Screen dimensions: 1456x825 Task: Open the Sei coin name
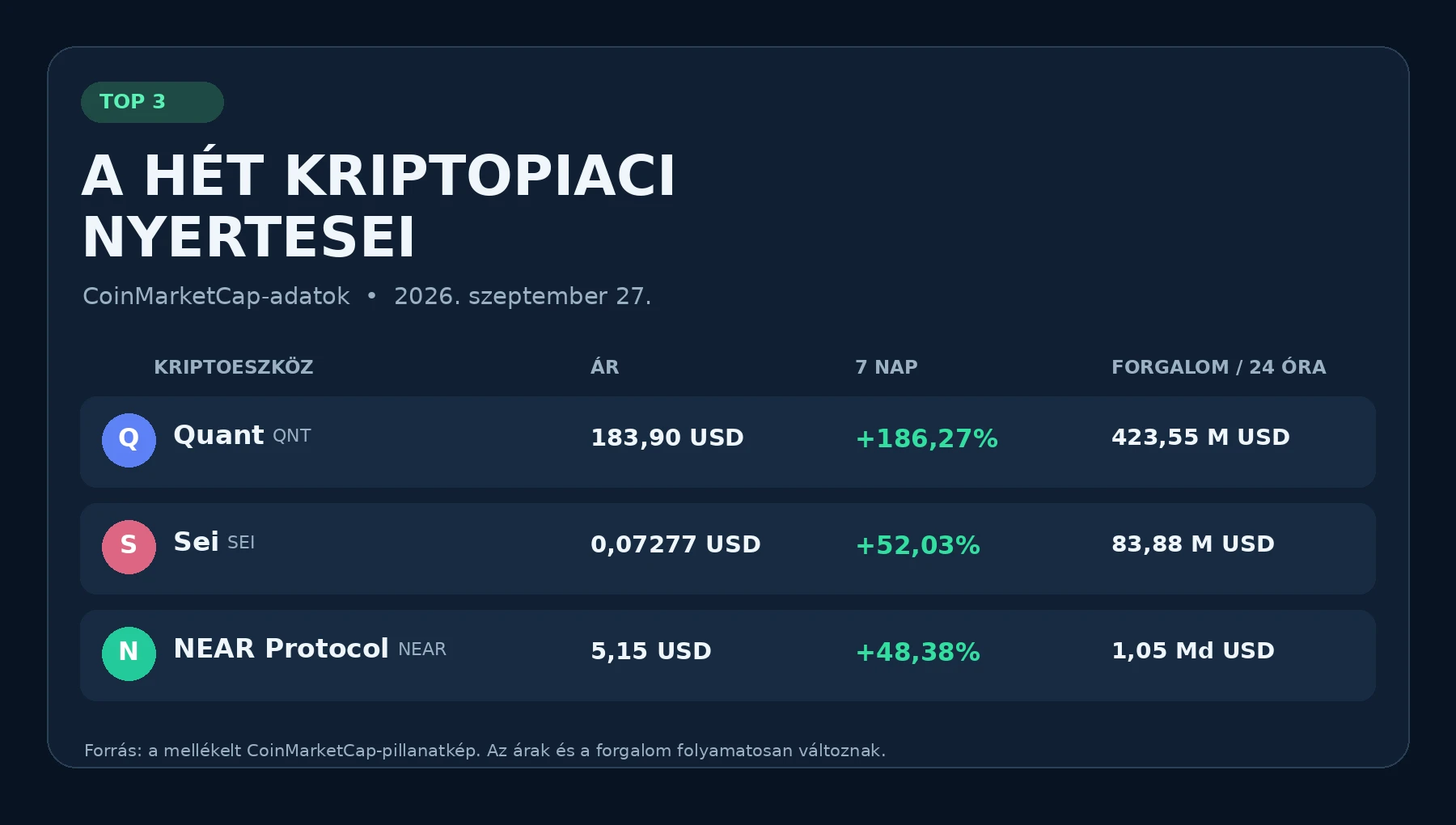tap(196, 542)
